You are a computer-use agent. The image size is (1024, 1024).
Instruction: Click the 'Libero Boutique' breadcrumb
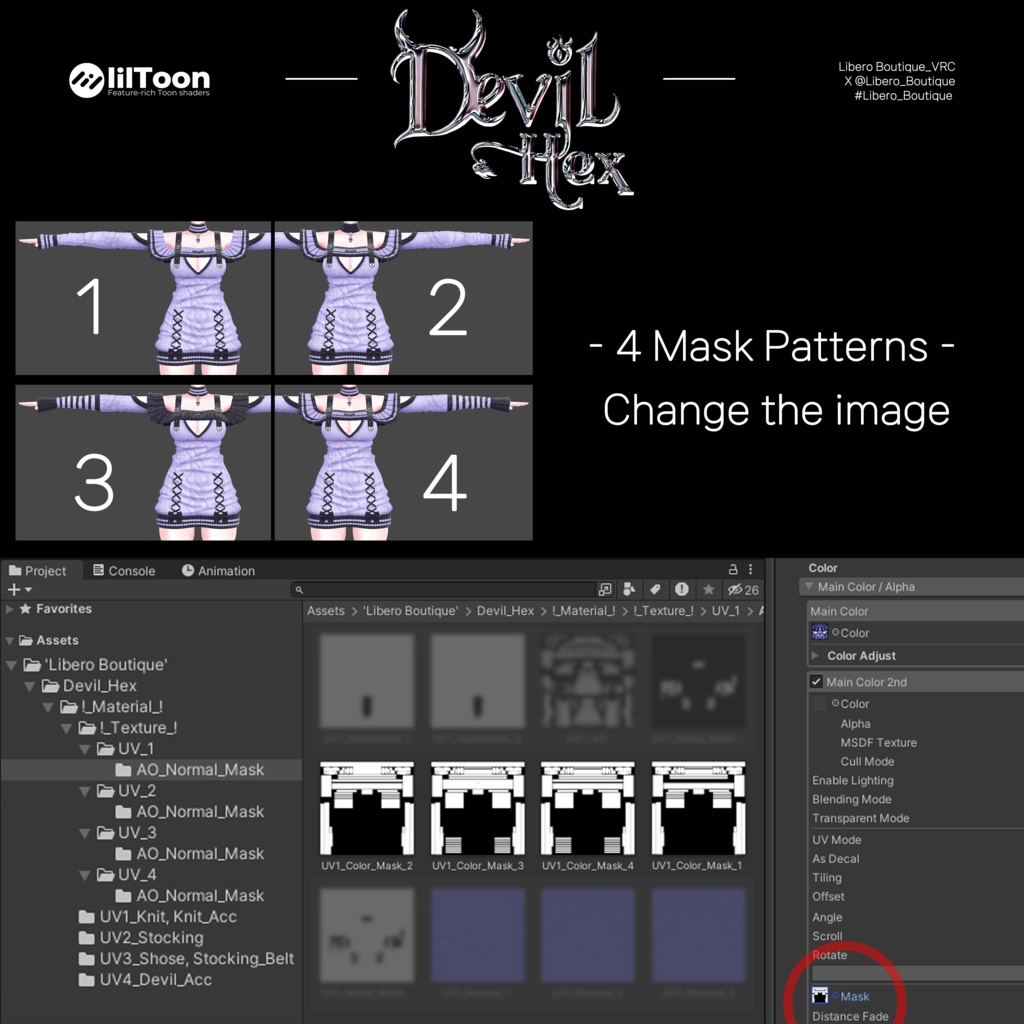click(x=411, y=611)
